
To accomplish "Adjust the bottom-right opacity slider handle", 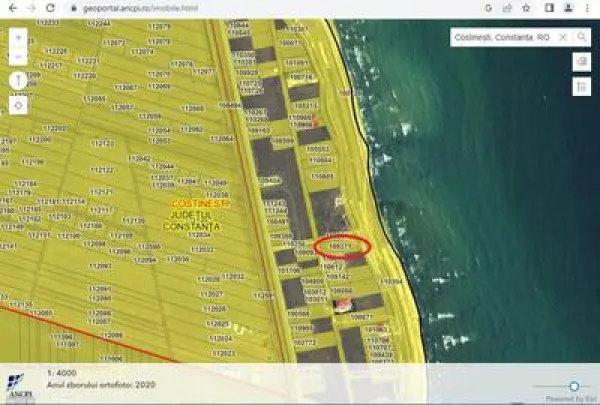I will [574, 386].
